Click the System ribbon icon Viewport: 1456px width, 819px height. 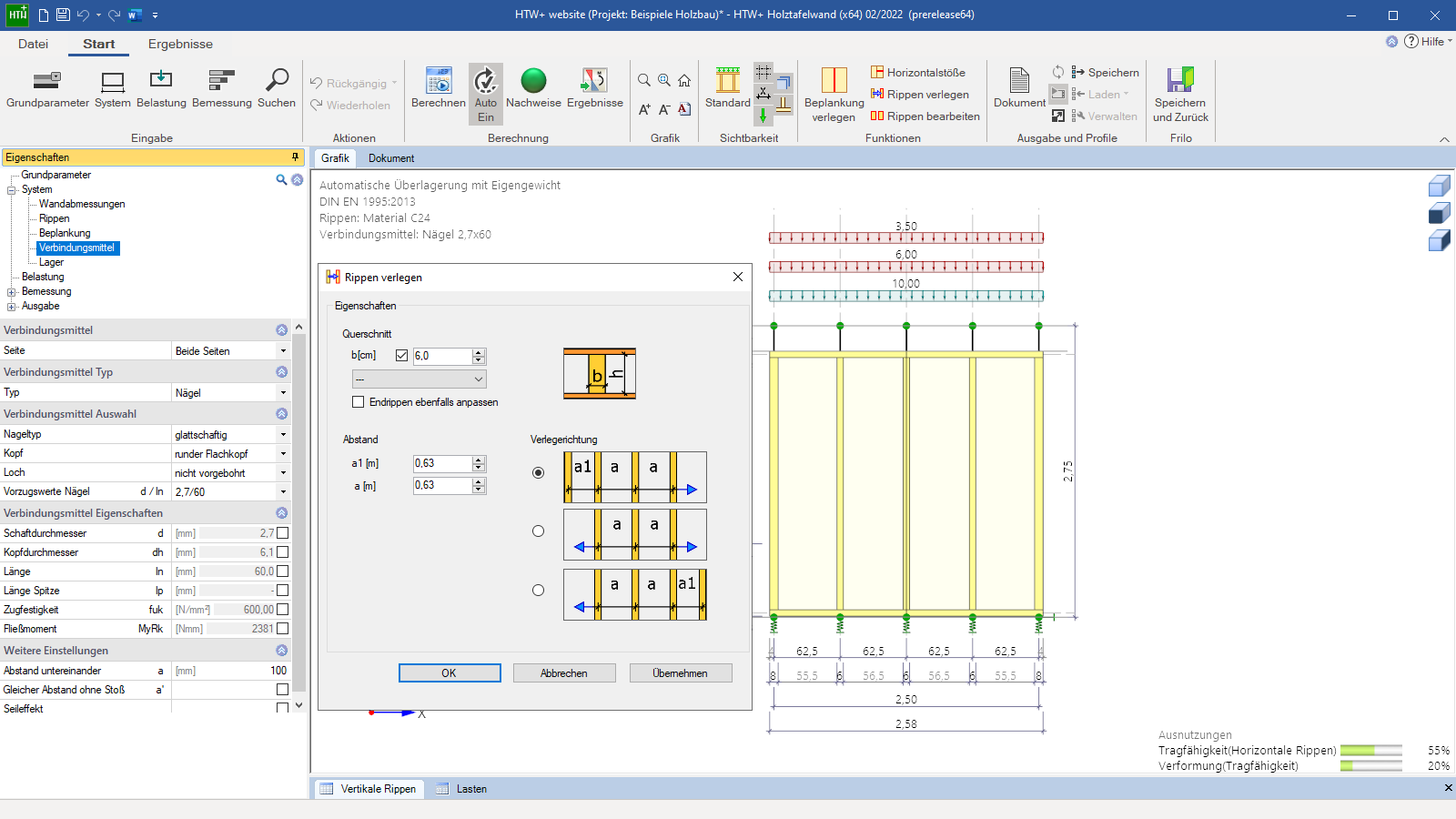(x=113, y=88)
